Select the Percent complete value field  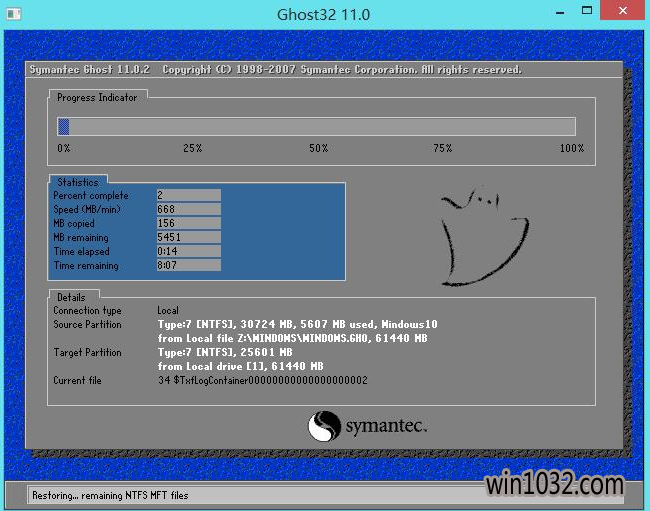188,196
